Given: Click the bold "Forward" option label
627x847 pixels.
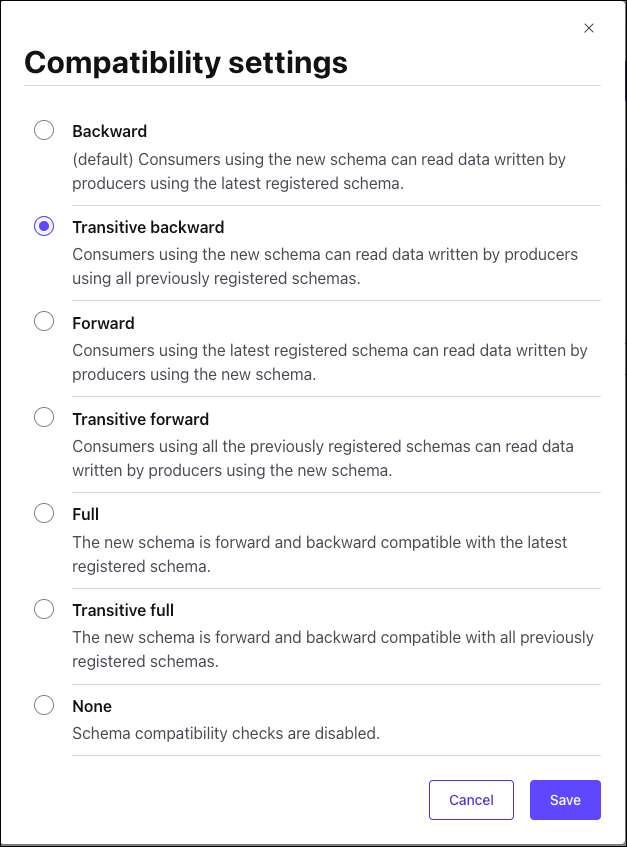Looking at the screenshot, I should click(x=103, y=323).
